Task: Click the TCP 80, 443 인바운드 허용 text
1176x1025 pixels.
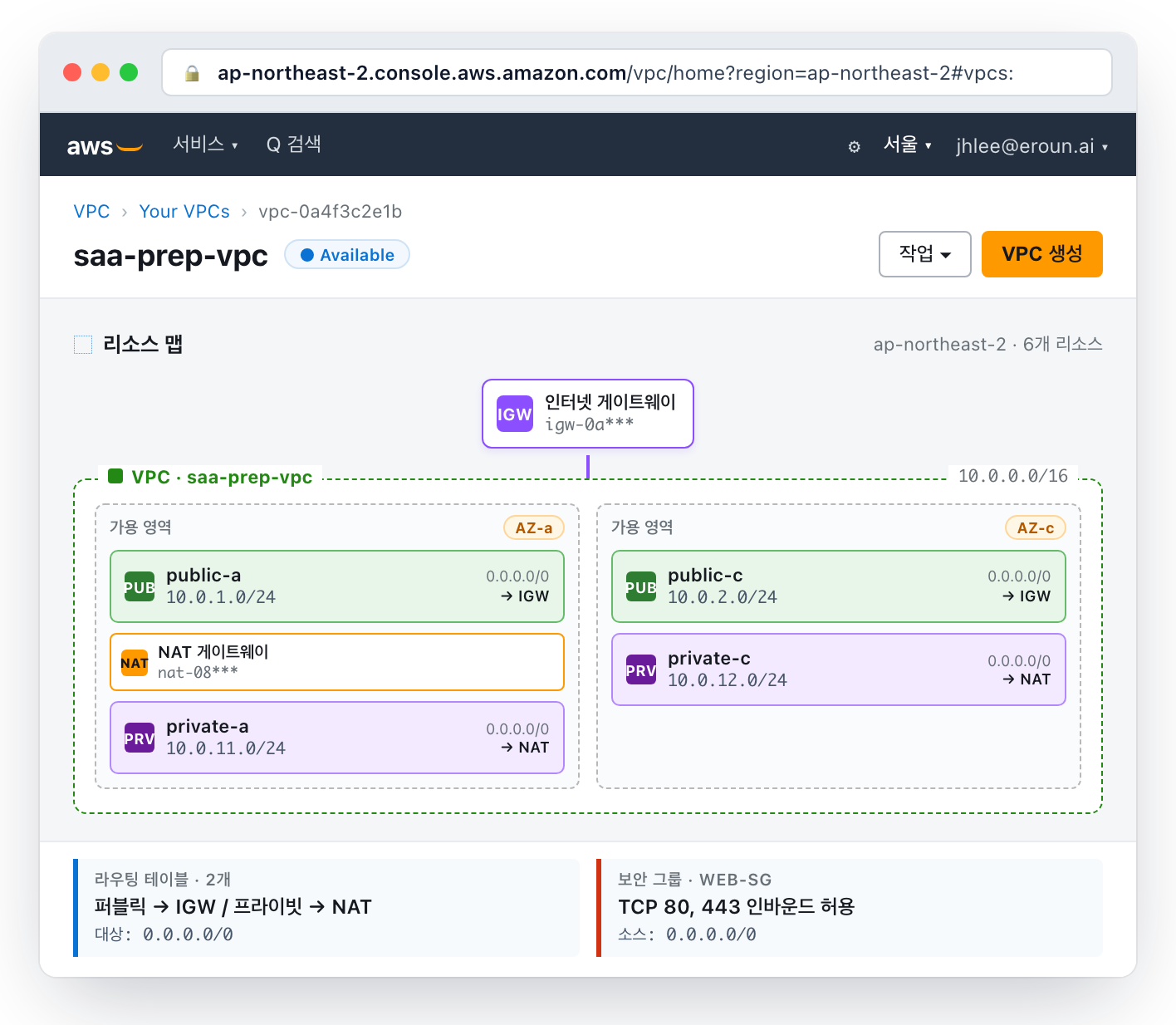Action: coord(737,906)
